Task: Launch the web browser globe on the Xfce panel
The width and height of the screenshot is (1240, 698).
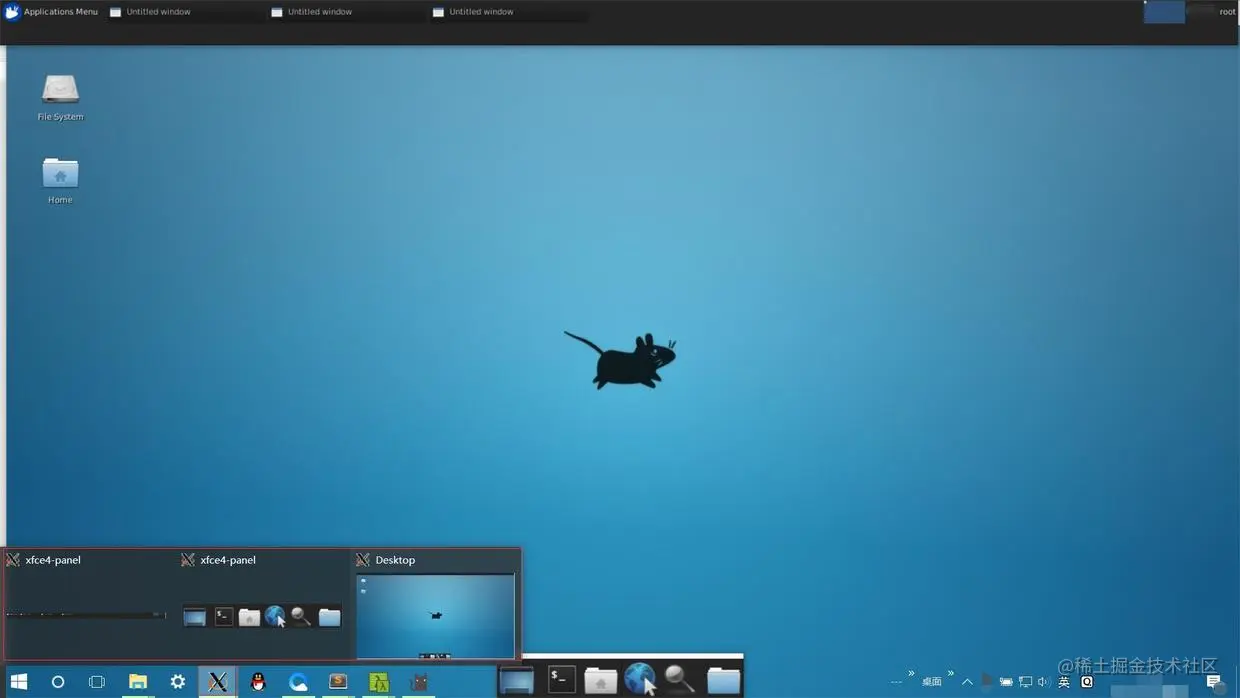Action: click(638, 681)
